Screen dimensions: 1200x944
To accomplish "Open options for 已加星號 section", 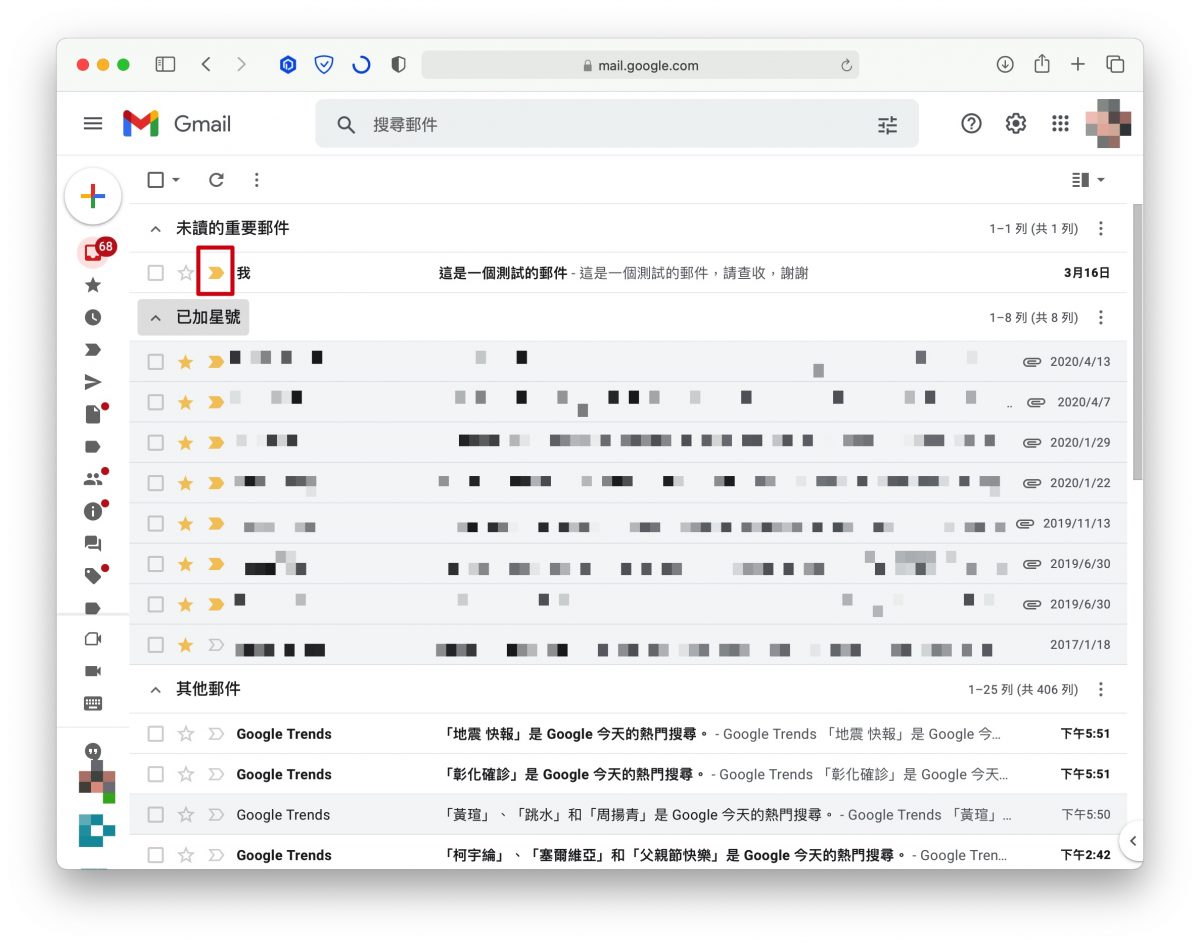I will 1101,318.
